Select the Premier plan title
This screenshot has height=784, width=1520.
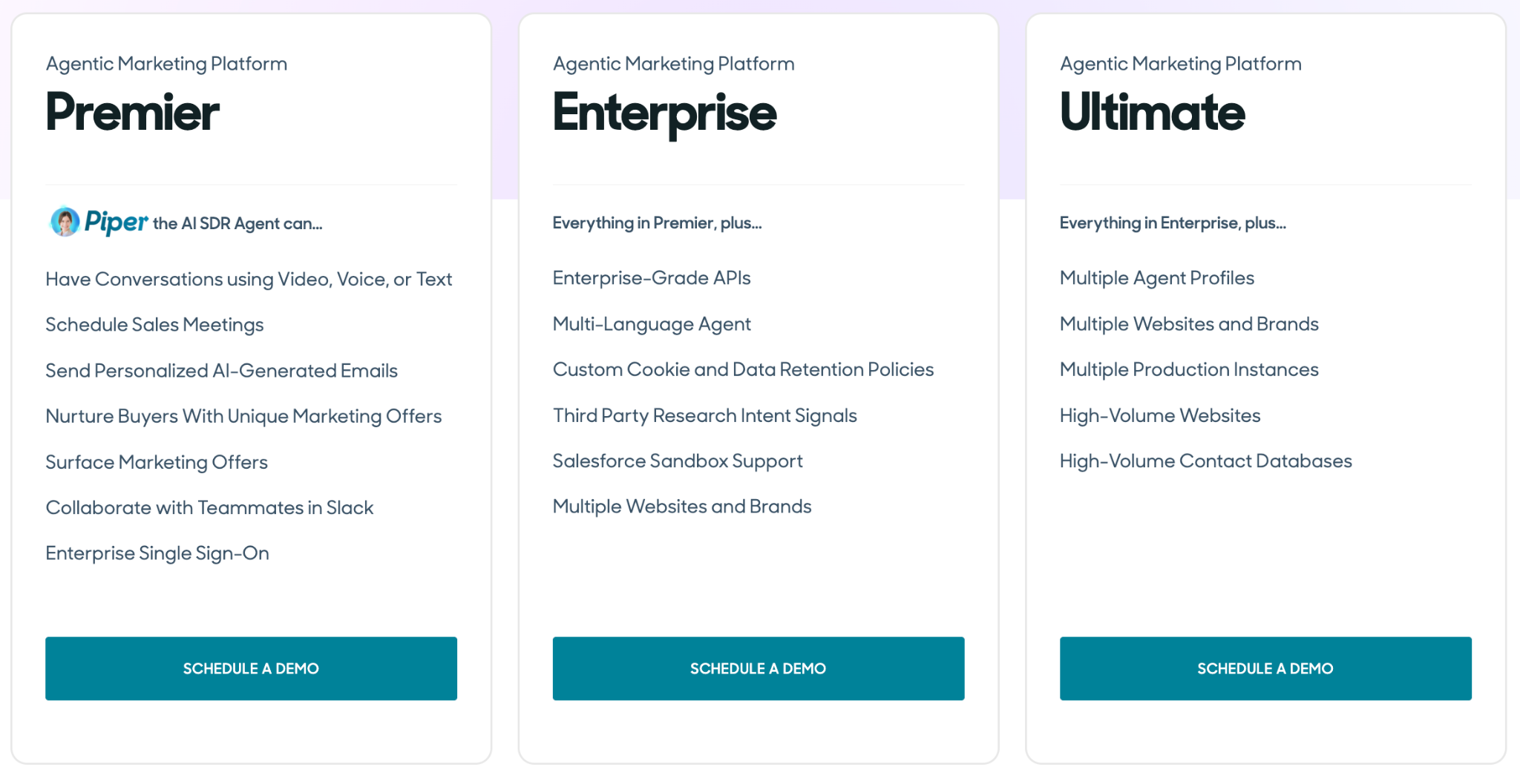(132, 113)
